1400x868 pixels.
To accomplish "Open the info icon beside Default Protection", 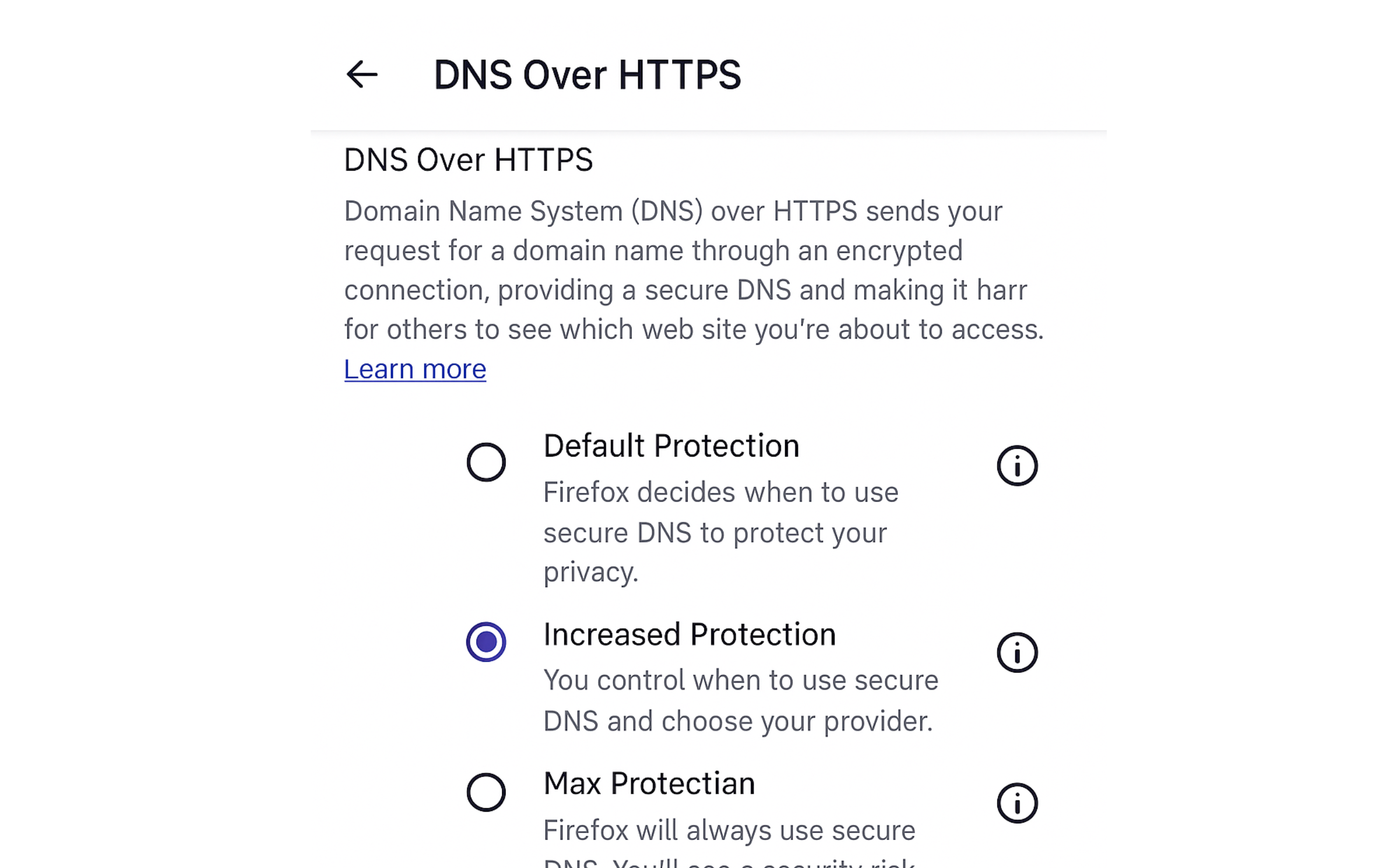I will tap(1017, 465).
